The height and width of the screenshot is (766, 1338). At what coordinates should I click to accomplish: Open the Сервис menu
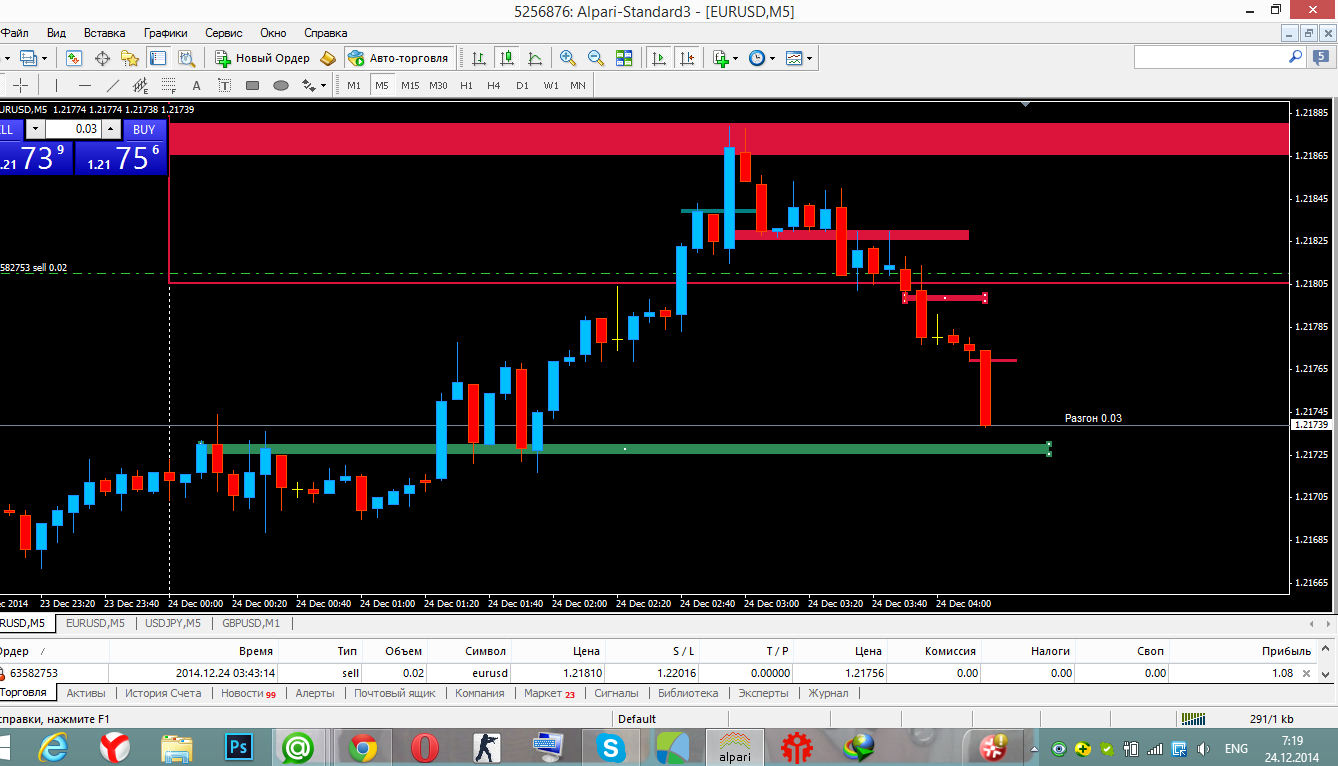coord(224,33)
